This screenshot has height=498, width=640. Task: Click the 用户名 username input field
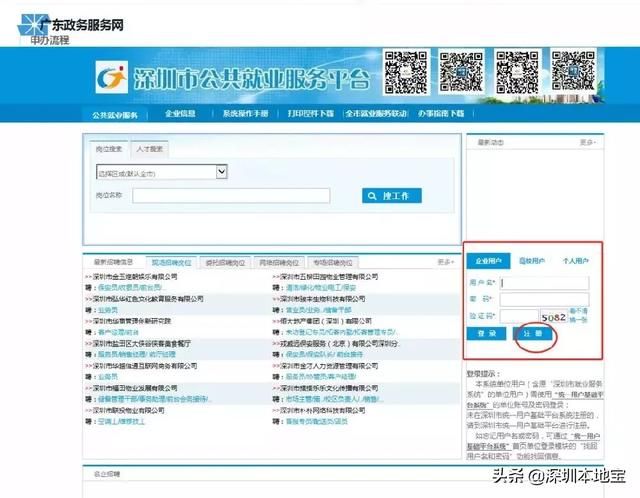pyautogui.click(x=544, y=283)
